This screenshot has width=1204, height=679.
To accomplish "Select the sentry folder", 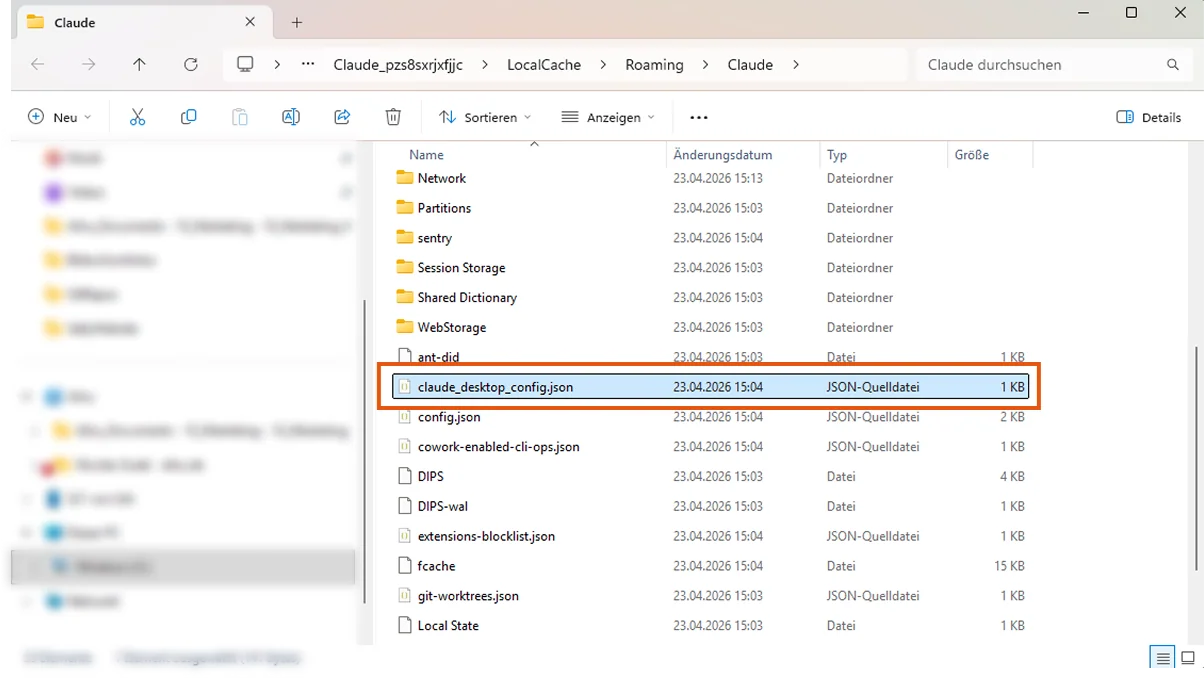I will tap(710, 238).
